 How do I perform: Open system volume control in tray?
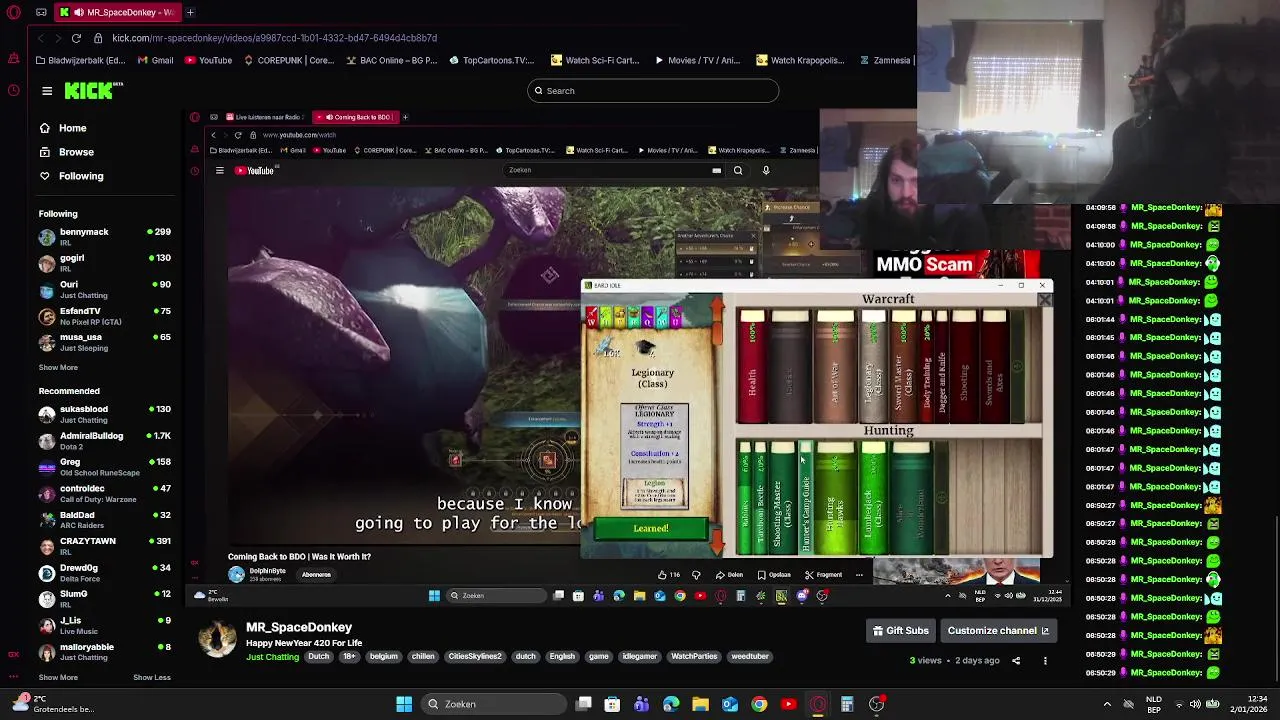pyautogui.click(x=1195, y=704)
